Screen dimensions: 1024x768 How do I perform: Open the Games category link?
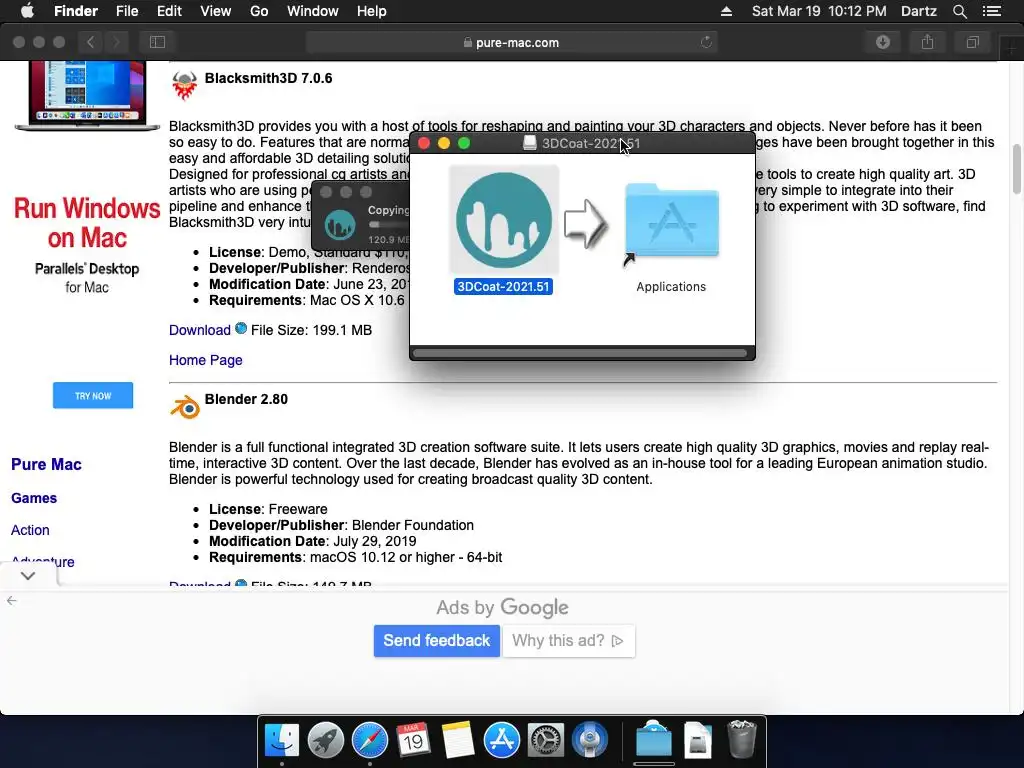click(x=34, y=498)
